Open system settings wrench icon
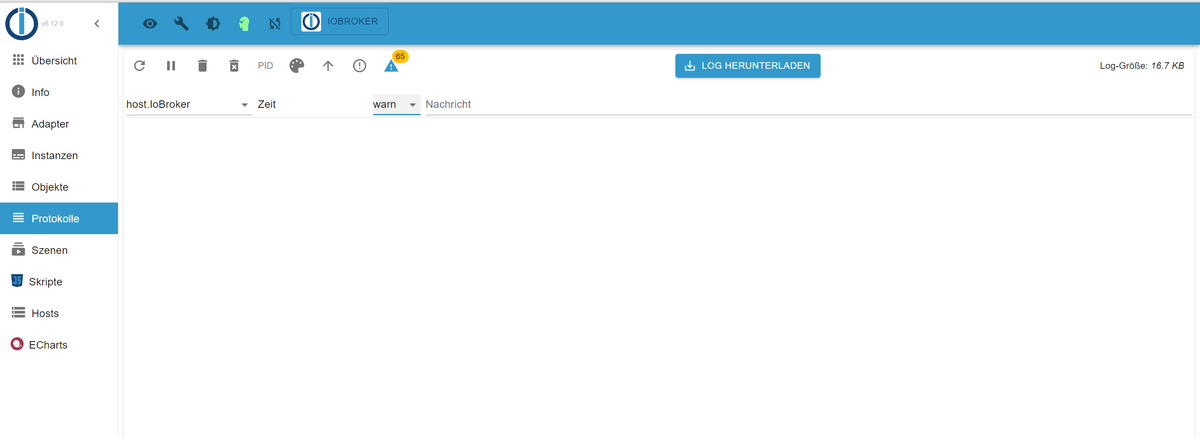The width and height of the screenshot is (1200, 438). (x=181, y=23)
